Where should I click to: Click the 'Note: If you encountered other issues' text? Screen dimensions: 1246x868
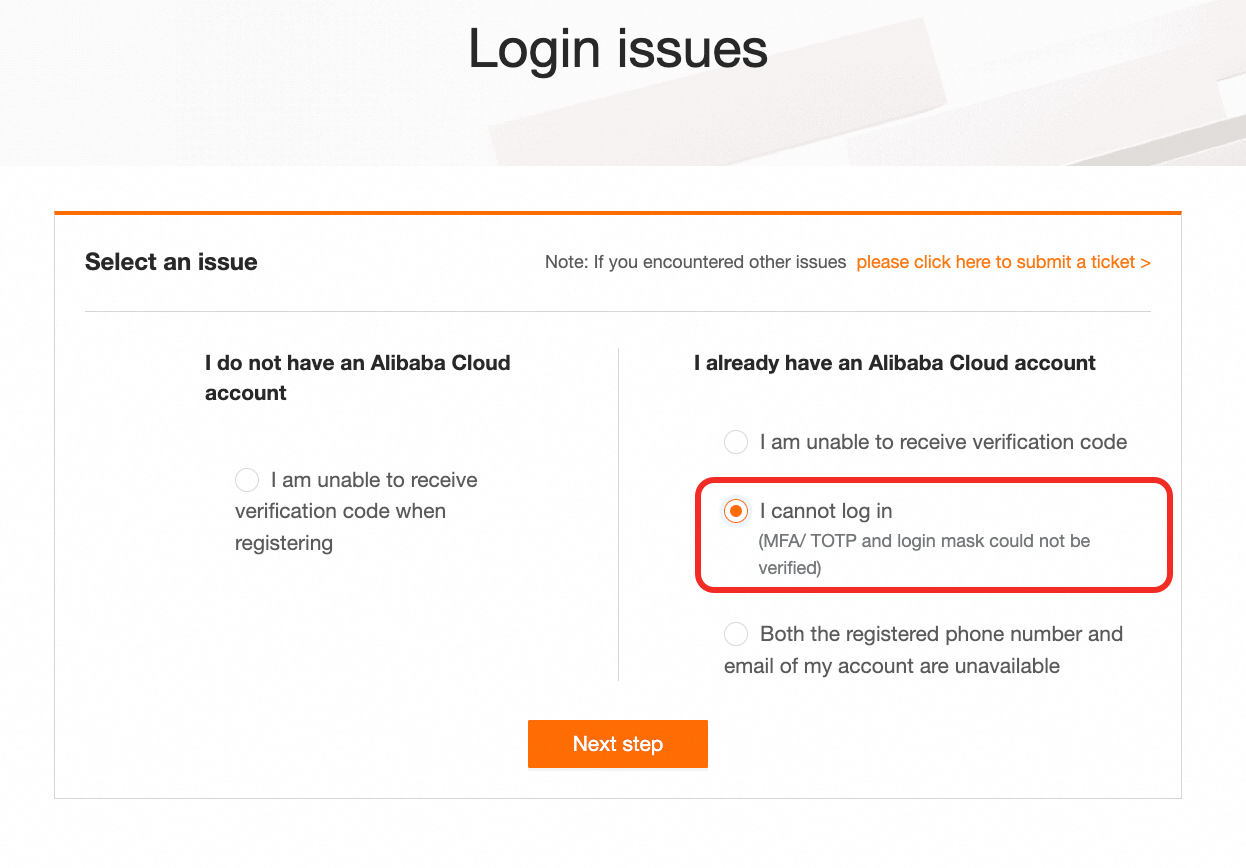[x=695, y=262]
